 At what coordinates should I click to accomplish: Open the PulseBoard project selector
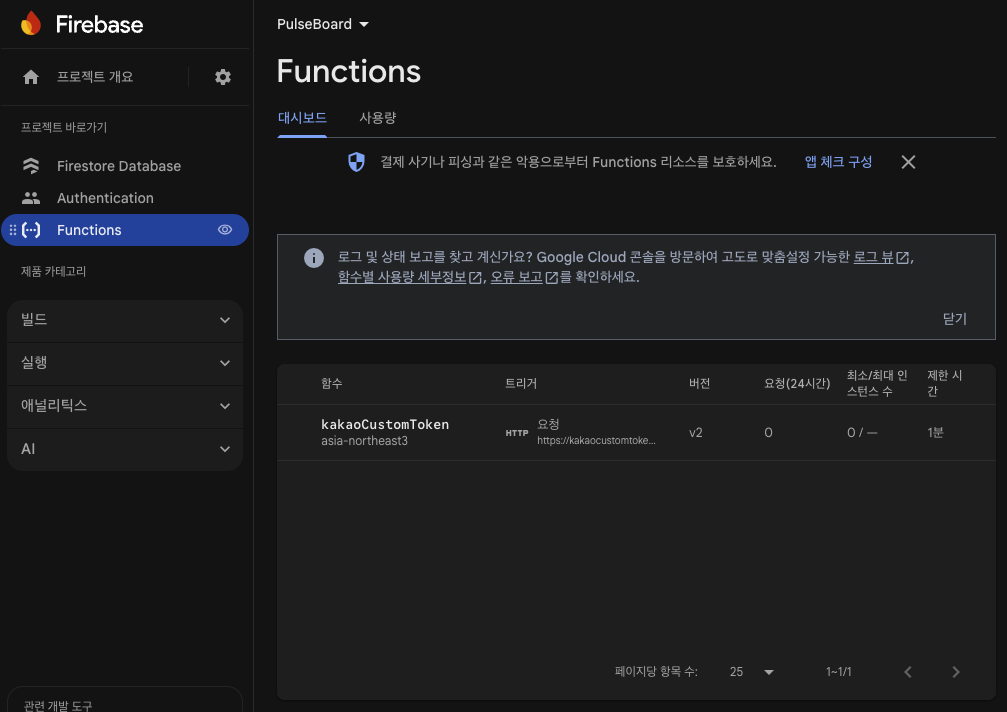point(323,24)
